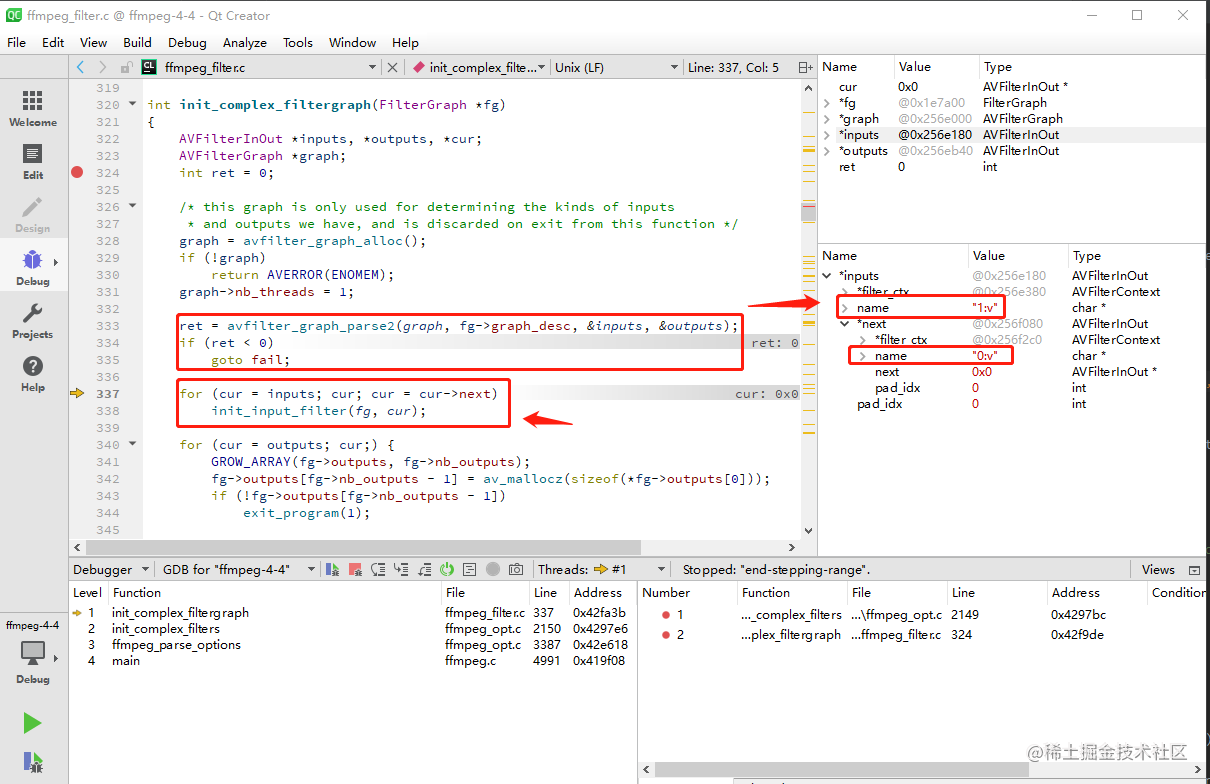The image size is (1210, 784).
Task: Click Line: 337, Col: 5 position indicator
Action: click(x=733, y=67)
